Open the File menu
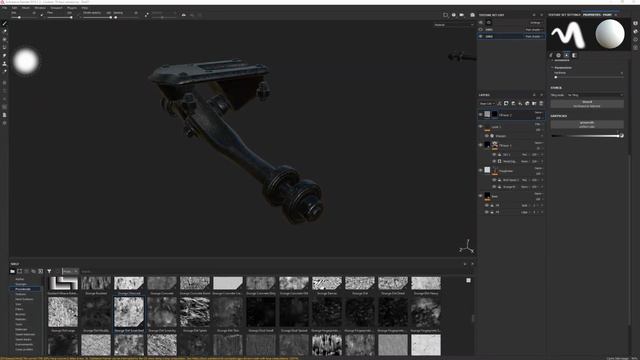The height and width of the screenshot is (360, 640). (x=4, y=8)
